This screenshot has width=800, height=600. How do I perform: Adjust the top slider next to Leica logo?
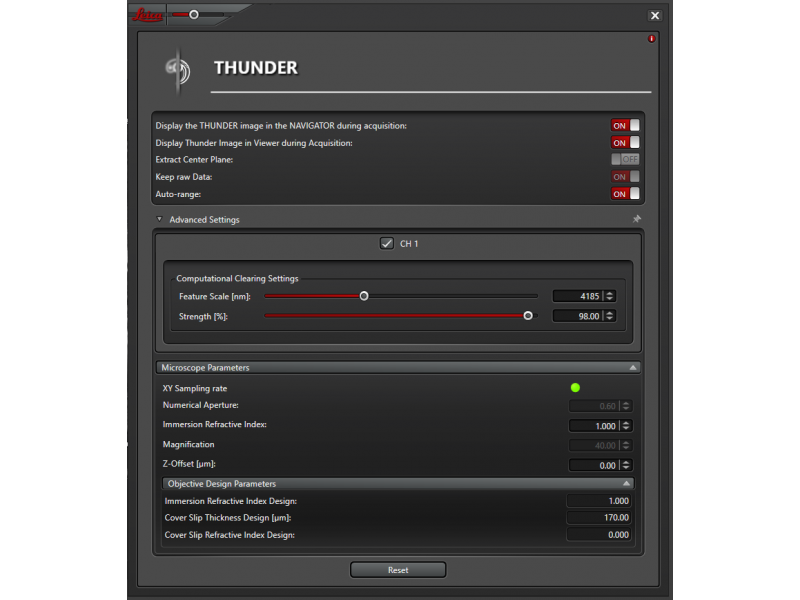coord(194,14)
